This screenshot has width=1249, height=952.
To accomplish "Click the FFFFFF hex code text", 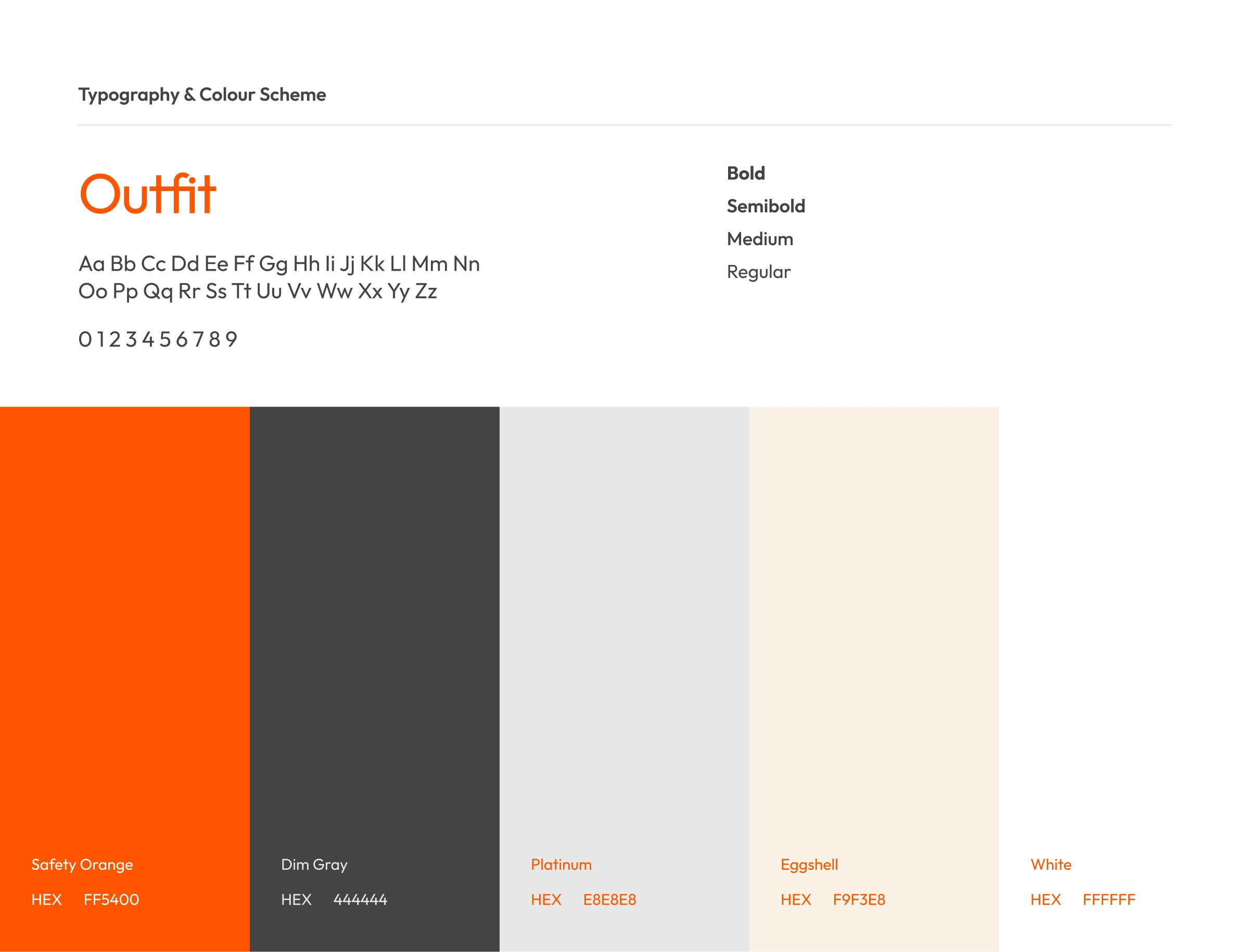I will pyautogui.click(x=1109, y=900).
